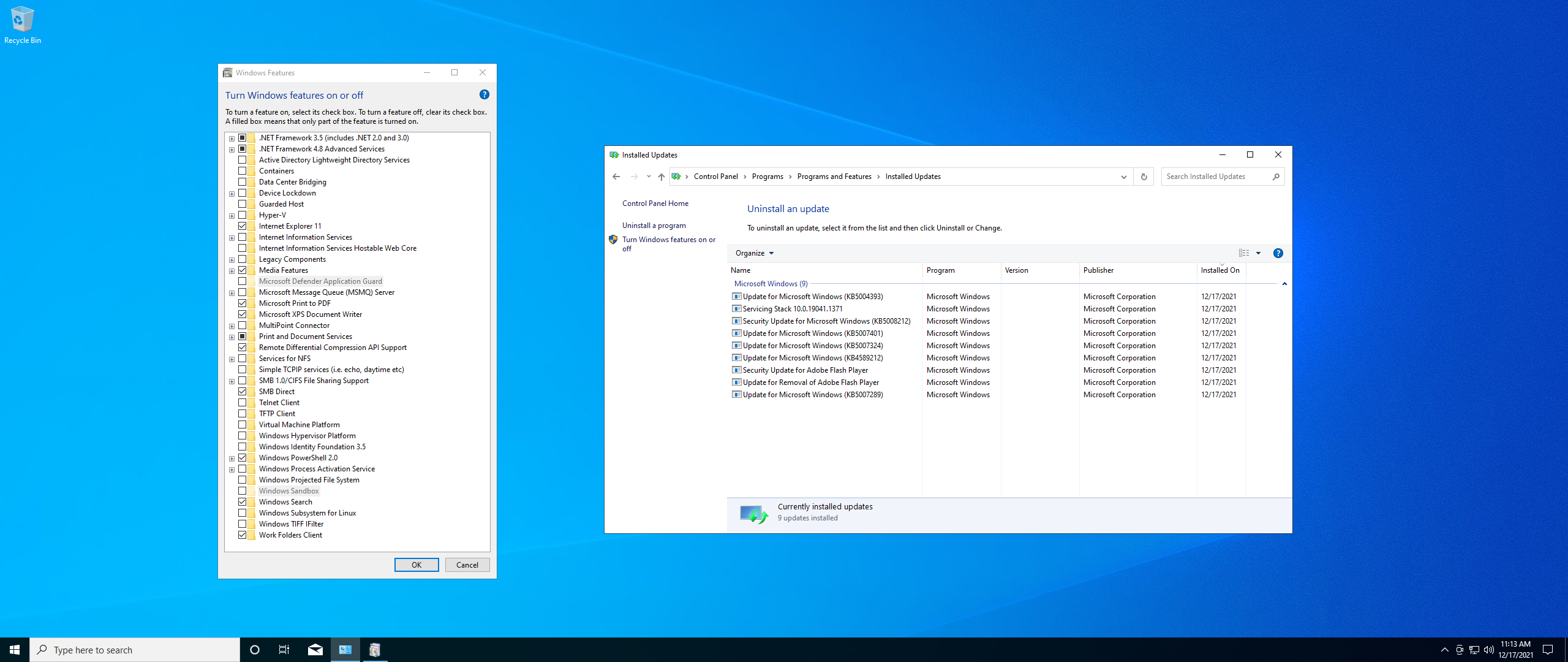Click the taskbar clock

(x=1516, y=650)
